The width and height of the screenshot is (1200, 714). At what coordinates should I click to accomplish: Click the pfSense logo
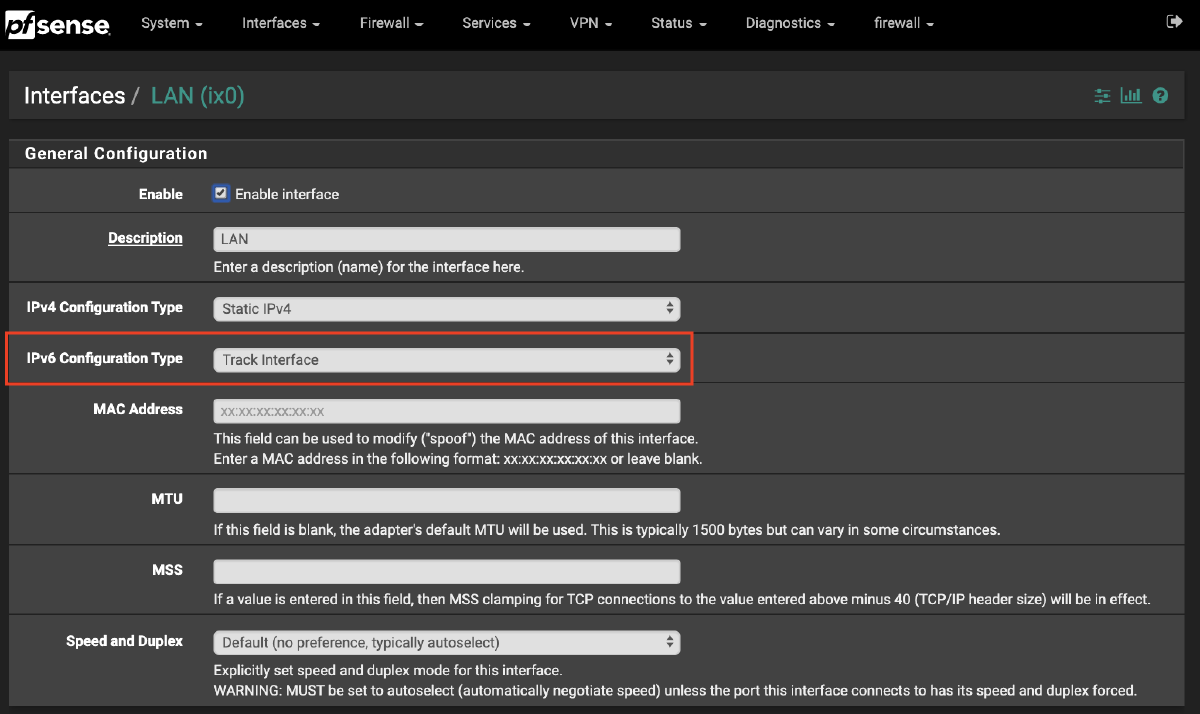(x=57, y=25)
